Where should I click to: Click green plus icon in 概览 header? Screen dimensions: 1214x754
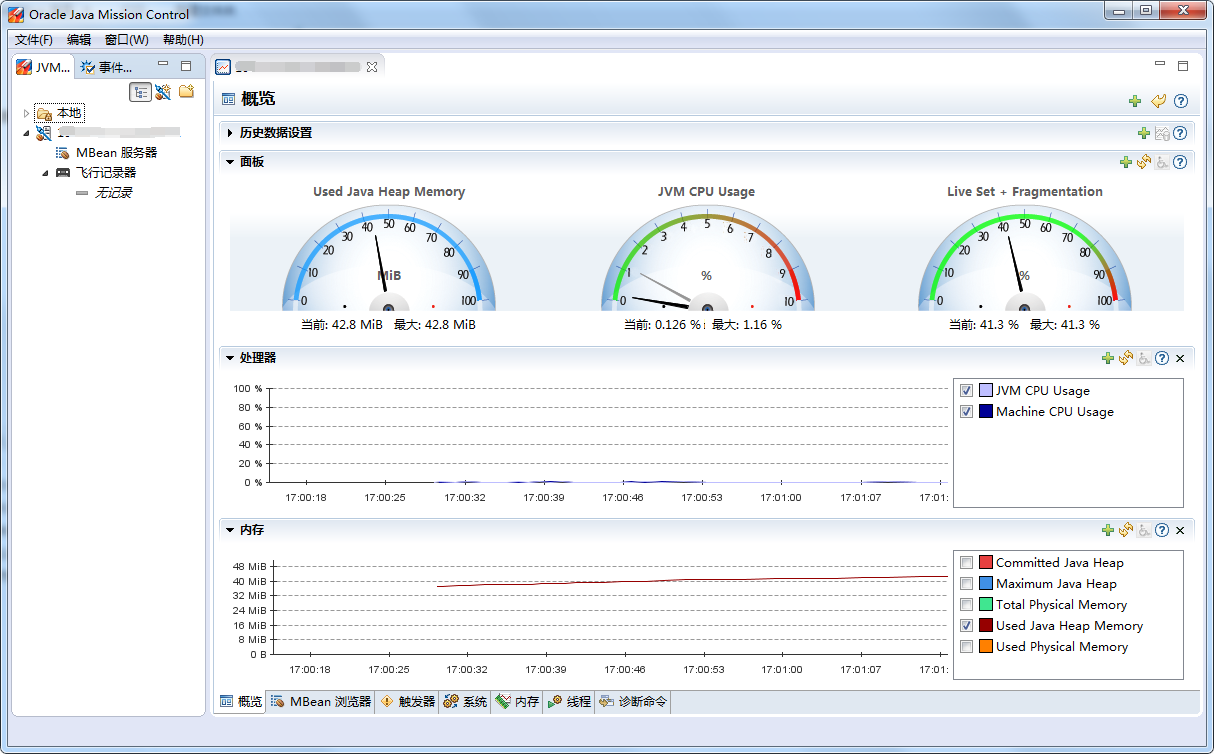tap(1135, 101)
